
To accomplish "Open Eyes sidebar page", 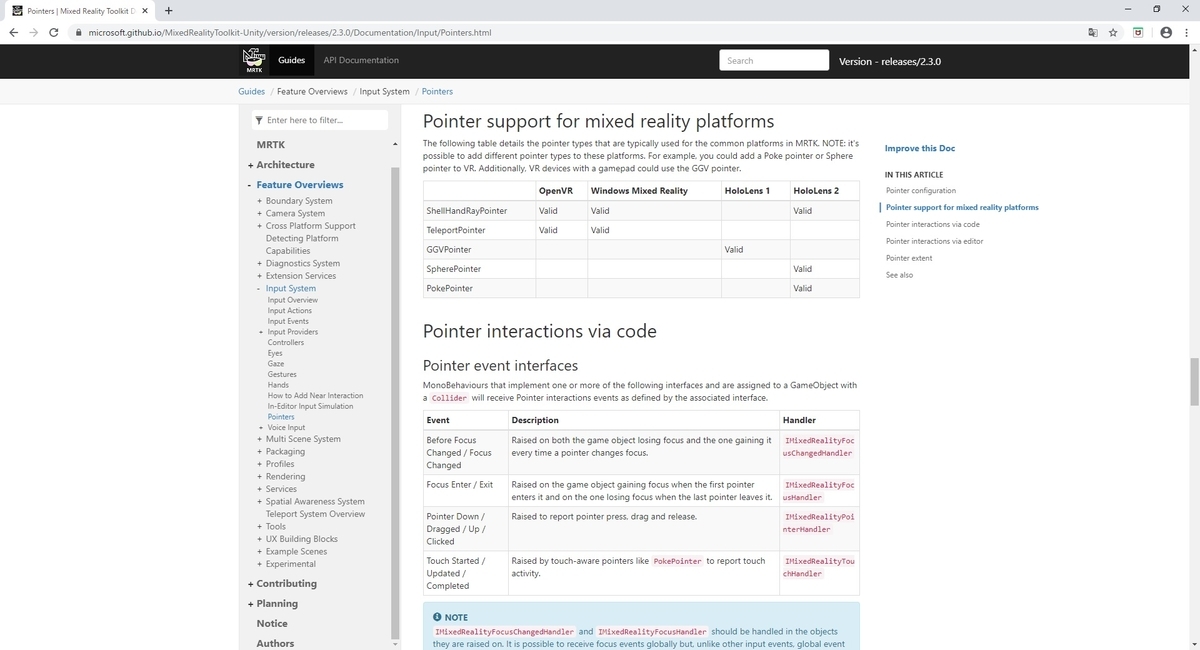I will click(x=275, y=353).
